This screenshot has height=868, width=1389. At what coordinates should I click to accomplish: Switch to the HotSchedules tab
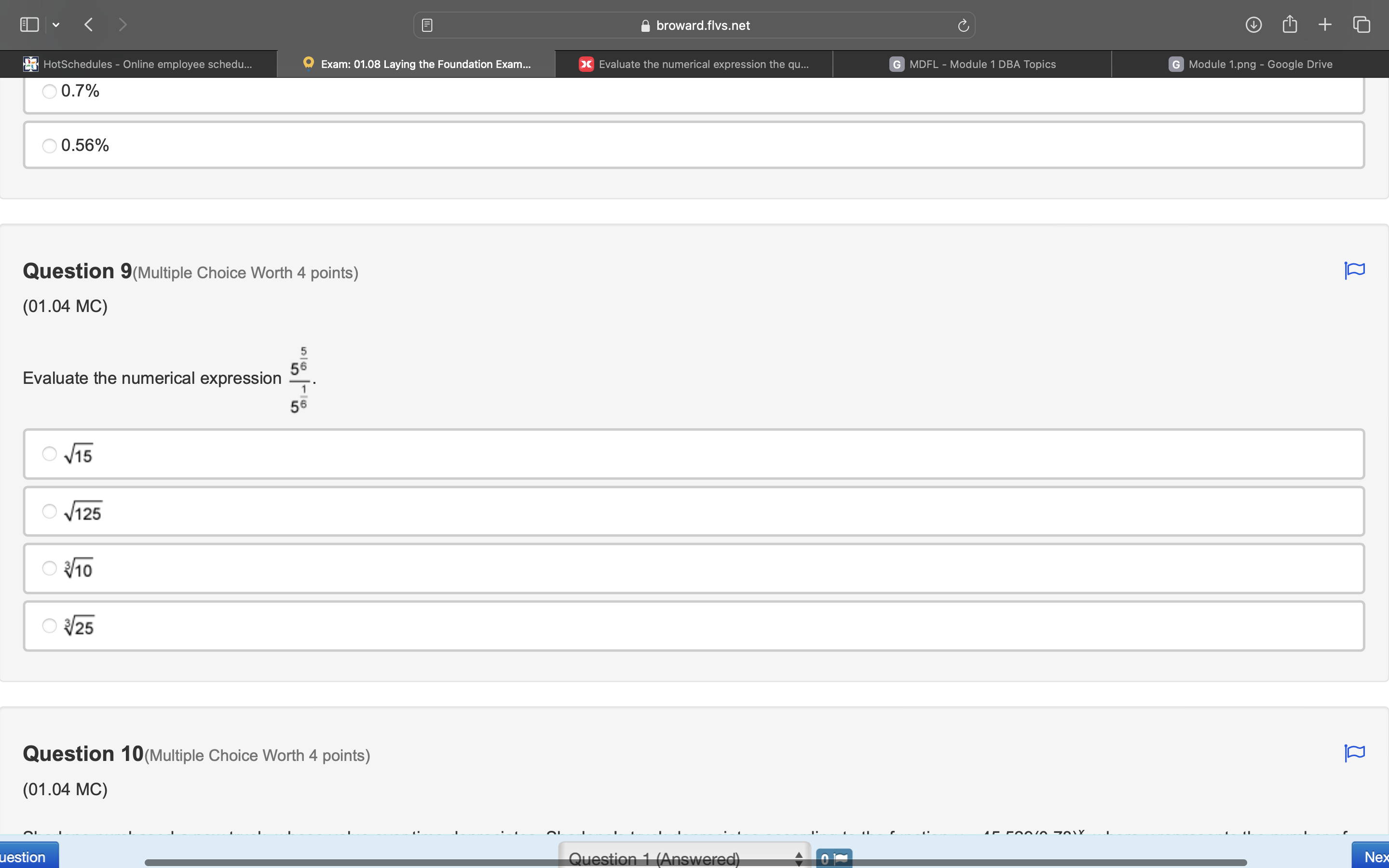(x=138, y=64)
